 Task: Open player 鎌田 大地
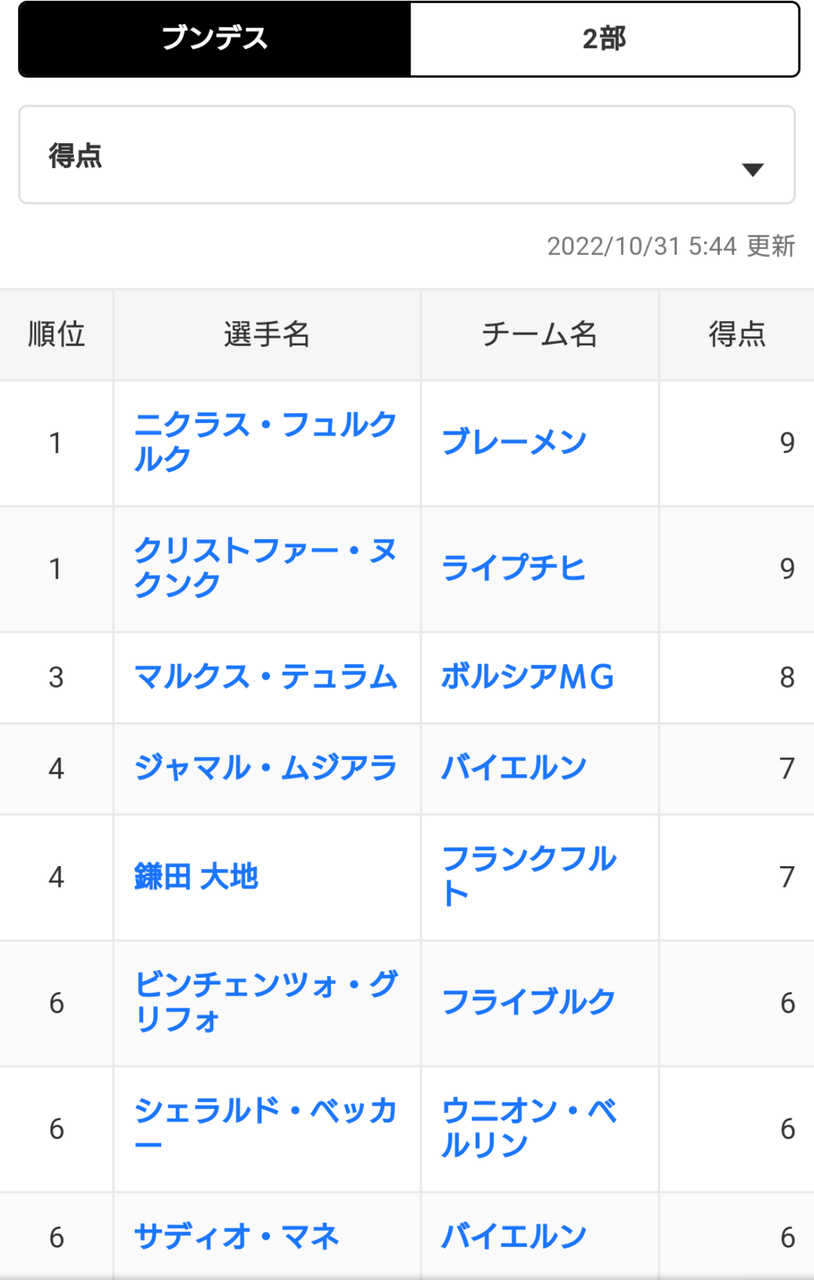click(x=196, y=877)
